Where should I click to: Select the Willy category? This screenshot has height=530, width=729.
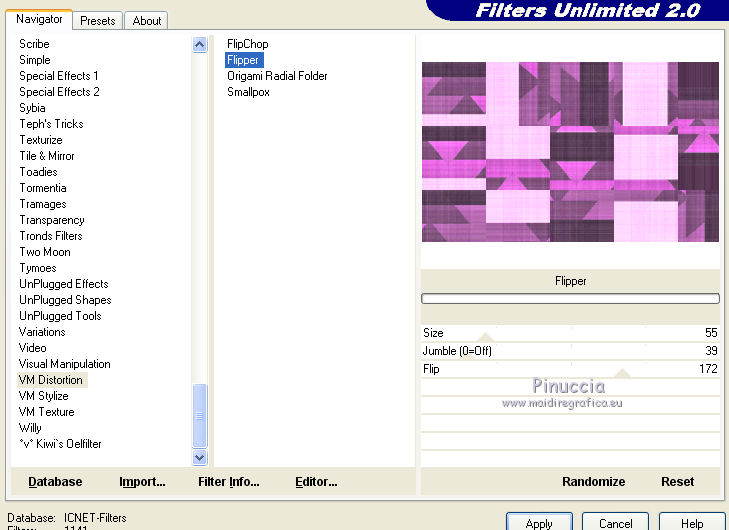pyautogui.click(x=30, y=428)
